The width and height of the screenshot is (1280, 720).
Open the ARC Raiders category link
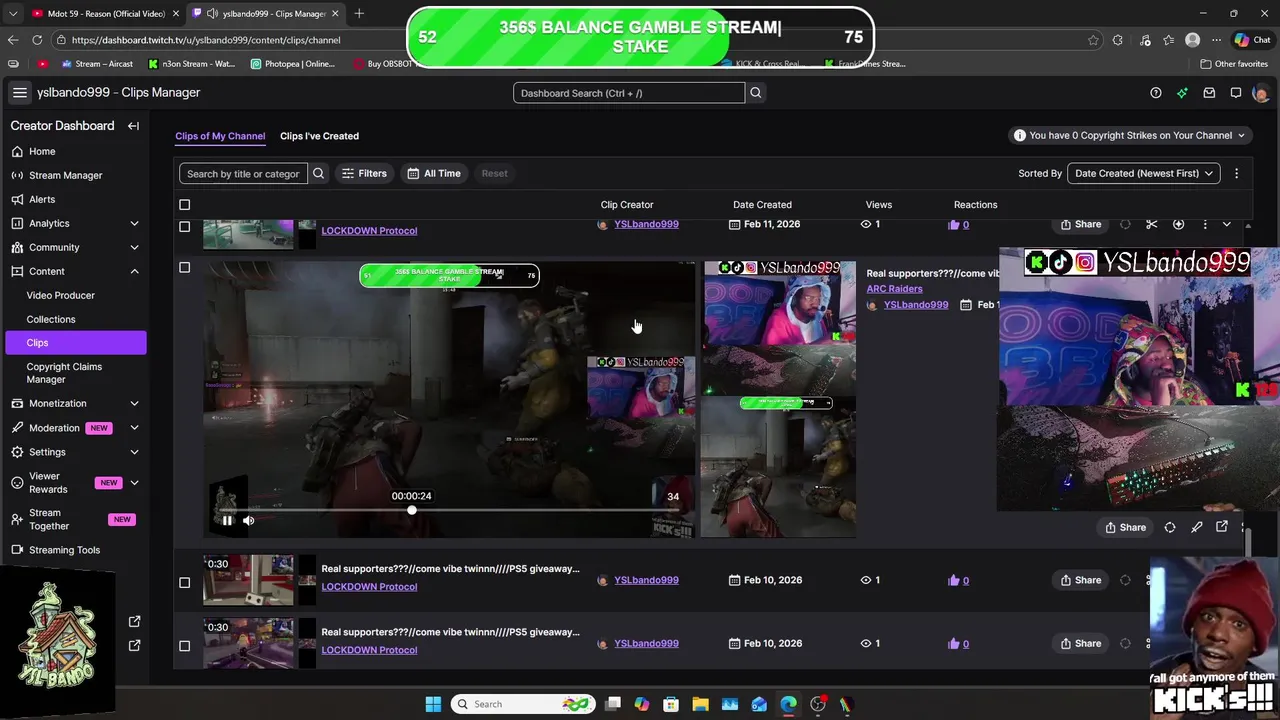(894, 289)
